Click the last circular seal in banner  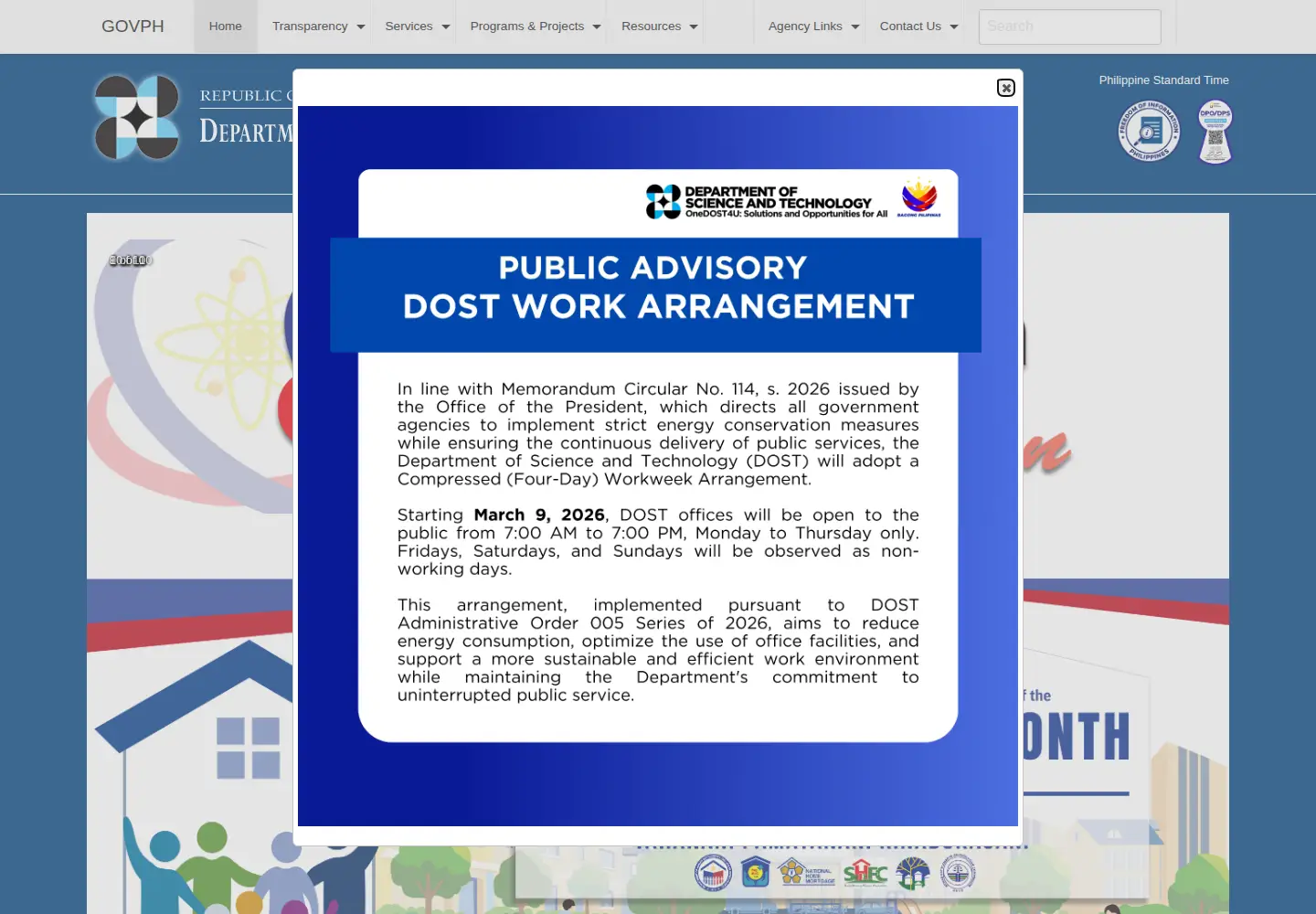pyautogui.click(x=958, y=873)
